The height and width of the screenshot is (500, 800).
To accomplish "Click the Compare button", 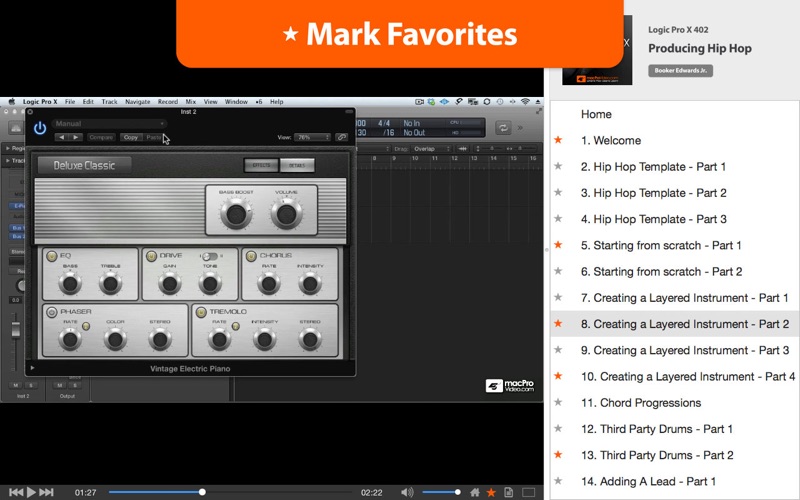I will (x=101, y=137).
